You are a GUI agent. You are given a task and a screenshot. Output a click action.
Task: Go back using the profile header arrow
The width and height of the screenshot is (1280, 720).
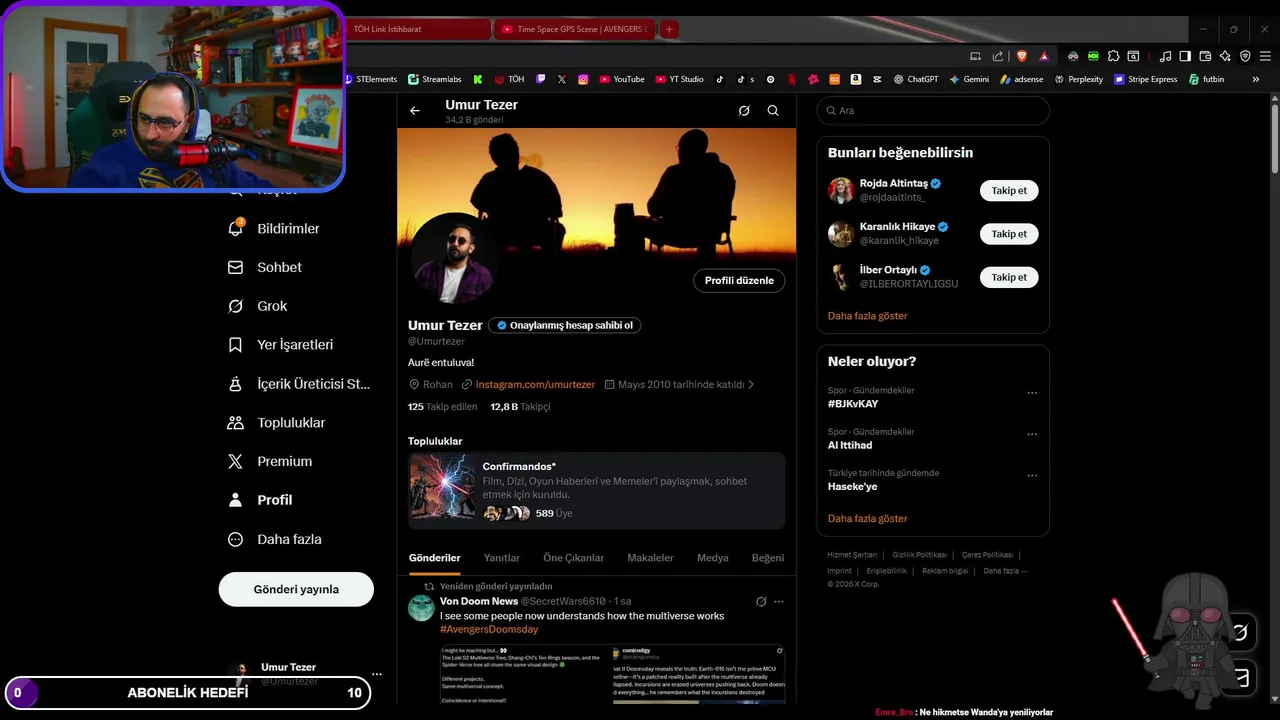[x=415, y=111]
